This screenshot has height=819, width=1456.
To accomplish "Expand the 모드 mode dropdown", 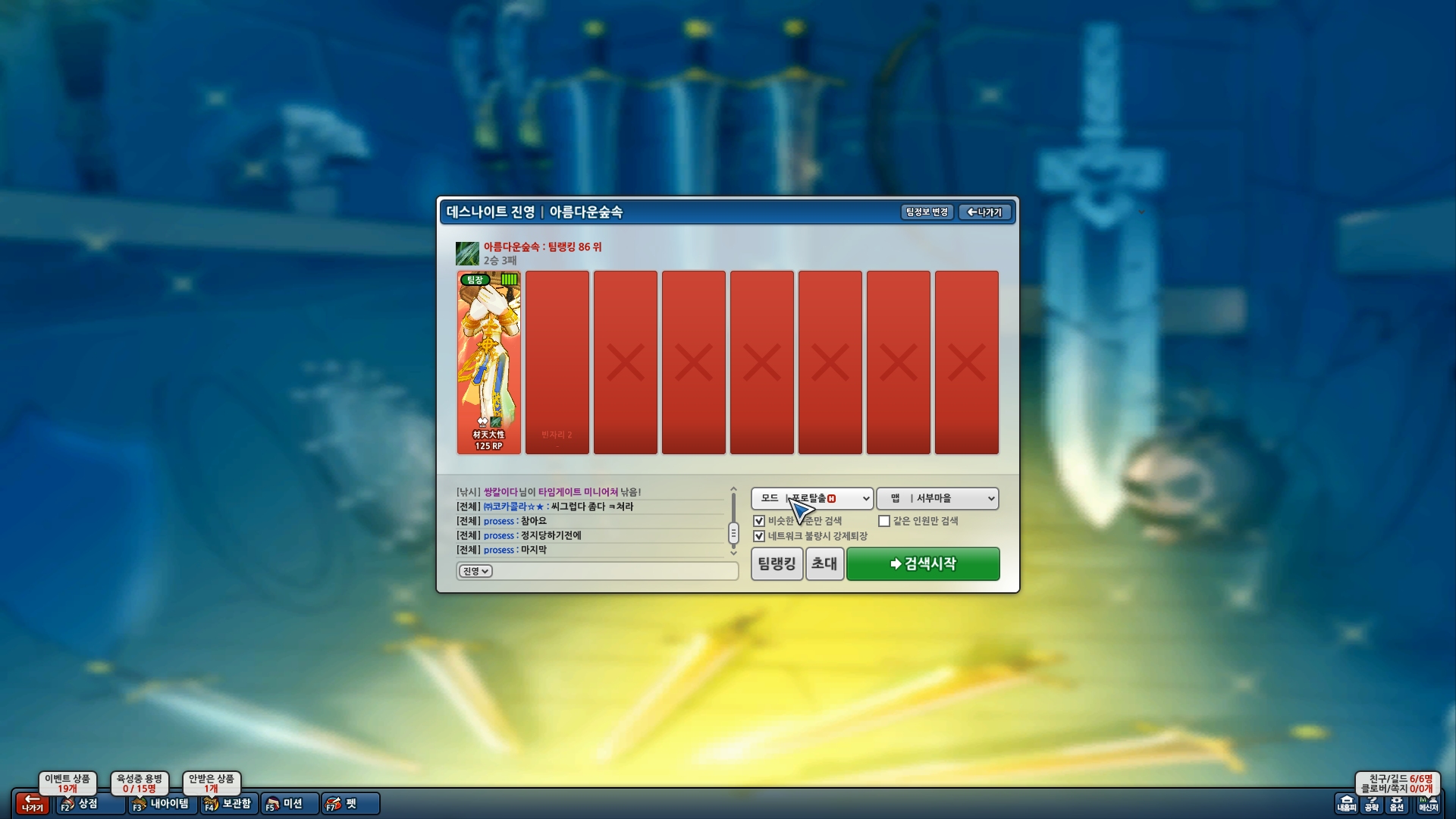I will pyautogui.click(x=812, y=498).
